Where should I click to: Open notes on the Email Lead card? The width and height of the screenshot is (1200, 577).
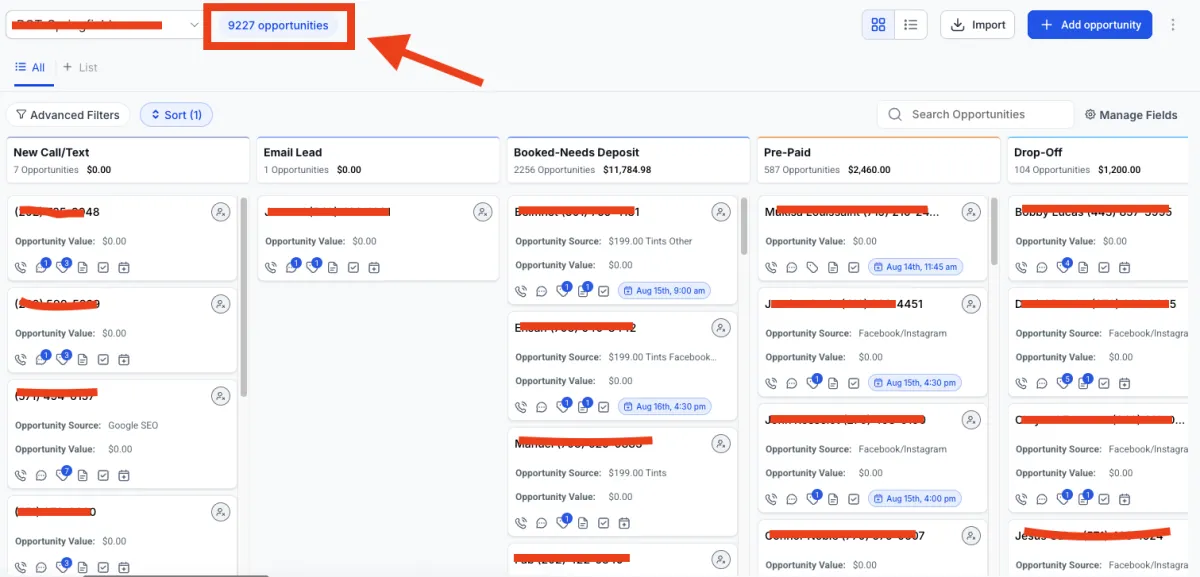pyautogui.click(x=333, y=267)
